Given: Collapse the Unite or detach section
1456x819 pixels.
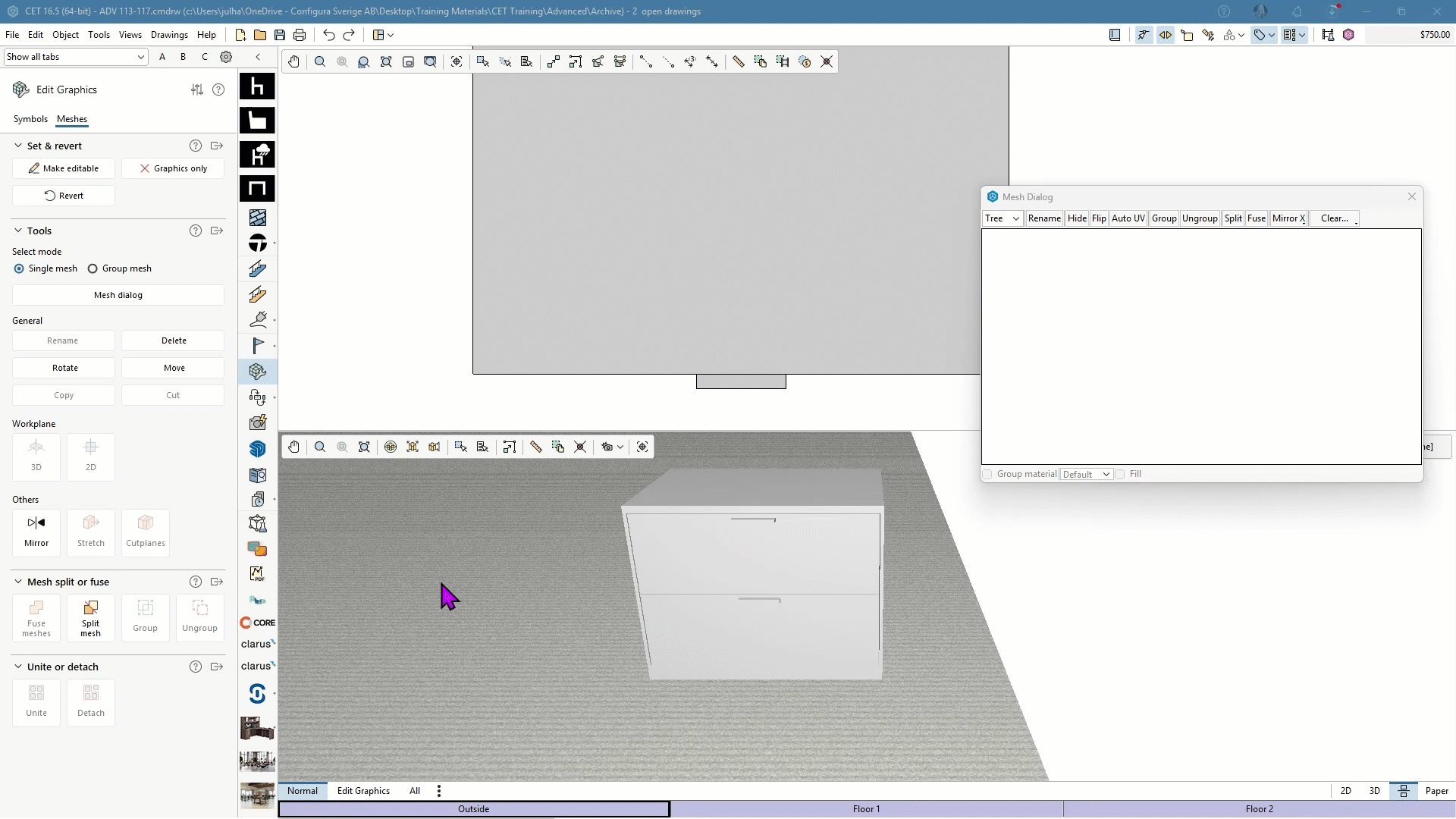Looking at the screenshot, I should pyautogui.click(x=18, y=667).
